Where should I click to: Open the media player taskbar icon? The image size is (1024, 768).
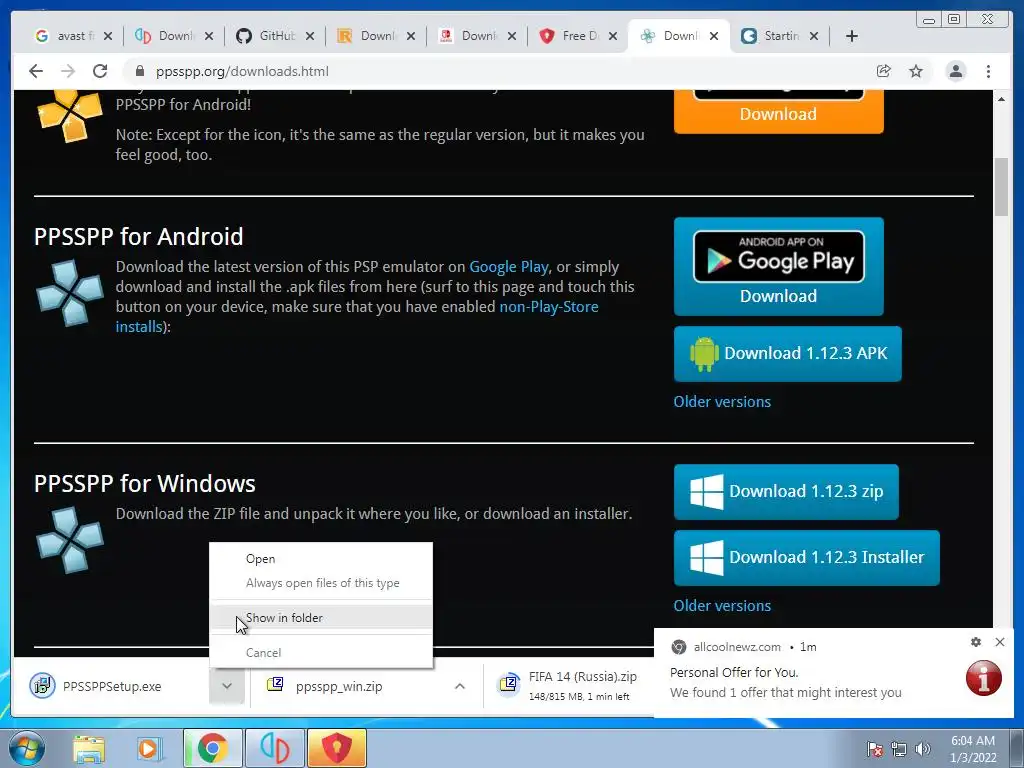[148, 748]
